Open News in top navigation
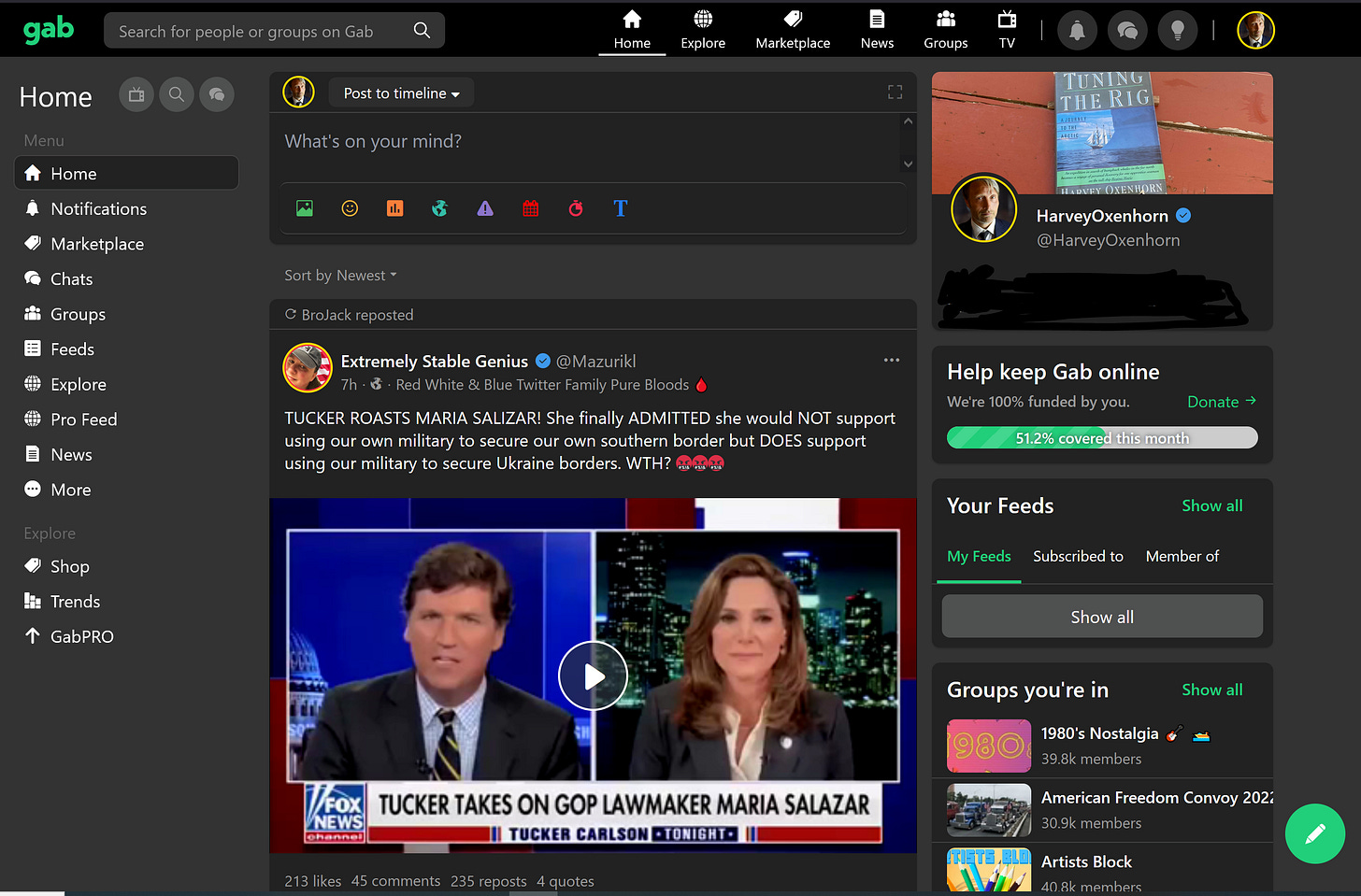This screenshot has width=1361, height=896. click(x=877, y=30)
